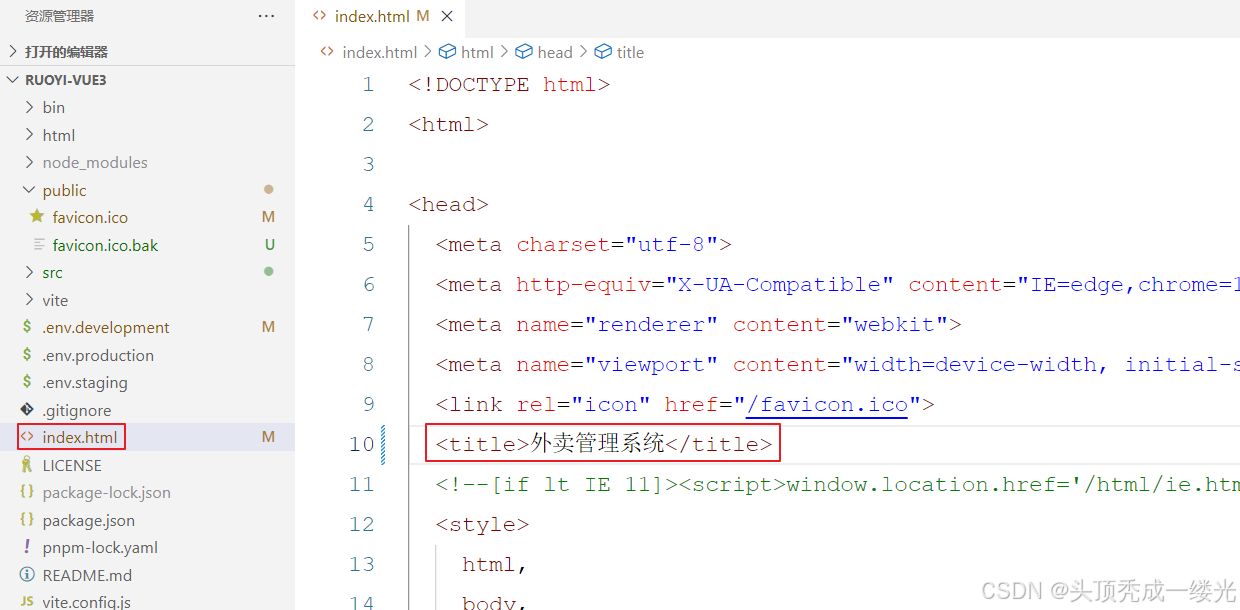The image size is (1240, 610).
Task: Open package.json file
Action: point(89,520)
